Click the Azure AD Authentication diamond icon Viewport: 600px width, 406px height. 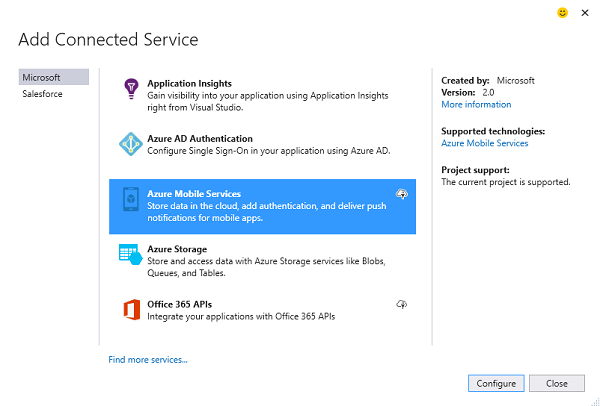(x=131, y=144)
